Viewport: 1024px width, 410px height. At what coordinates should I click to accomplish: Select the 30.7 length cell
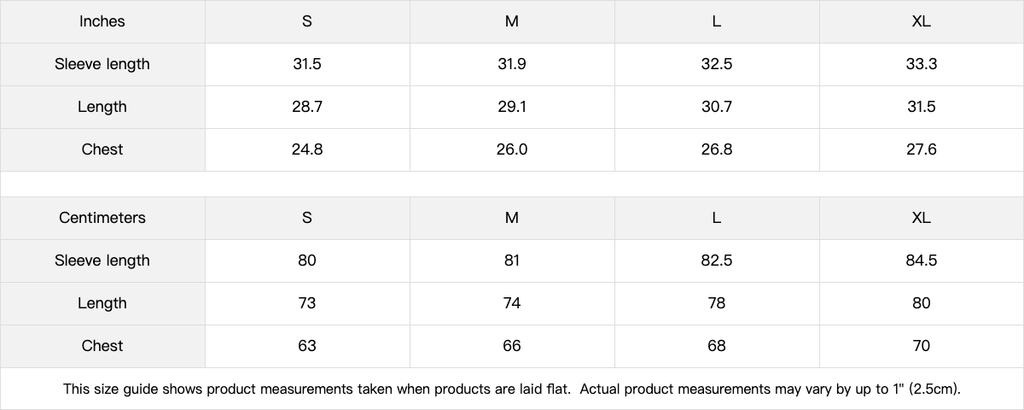pyautogui.click(x=716, y=107)
